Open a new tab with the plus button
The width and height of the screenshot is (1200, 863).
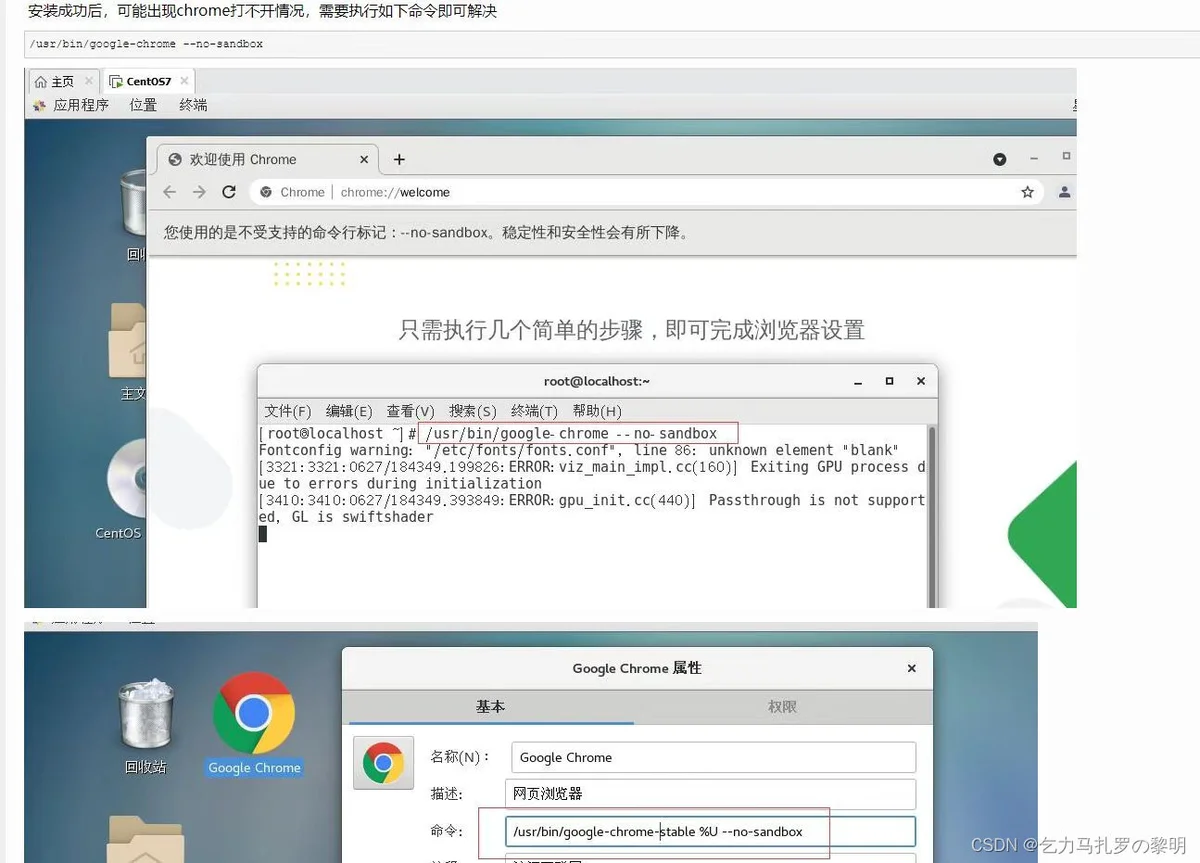pos(399,159)
